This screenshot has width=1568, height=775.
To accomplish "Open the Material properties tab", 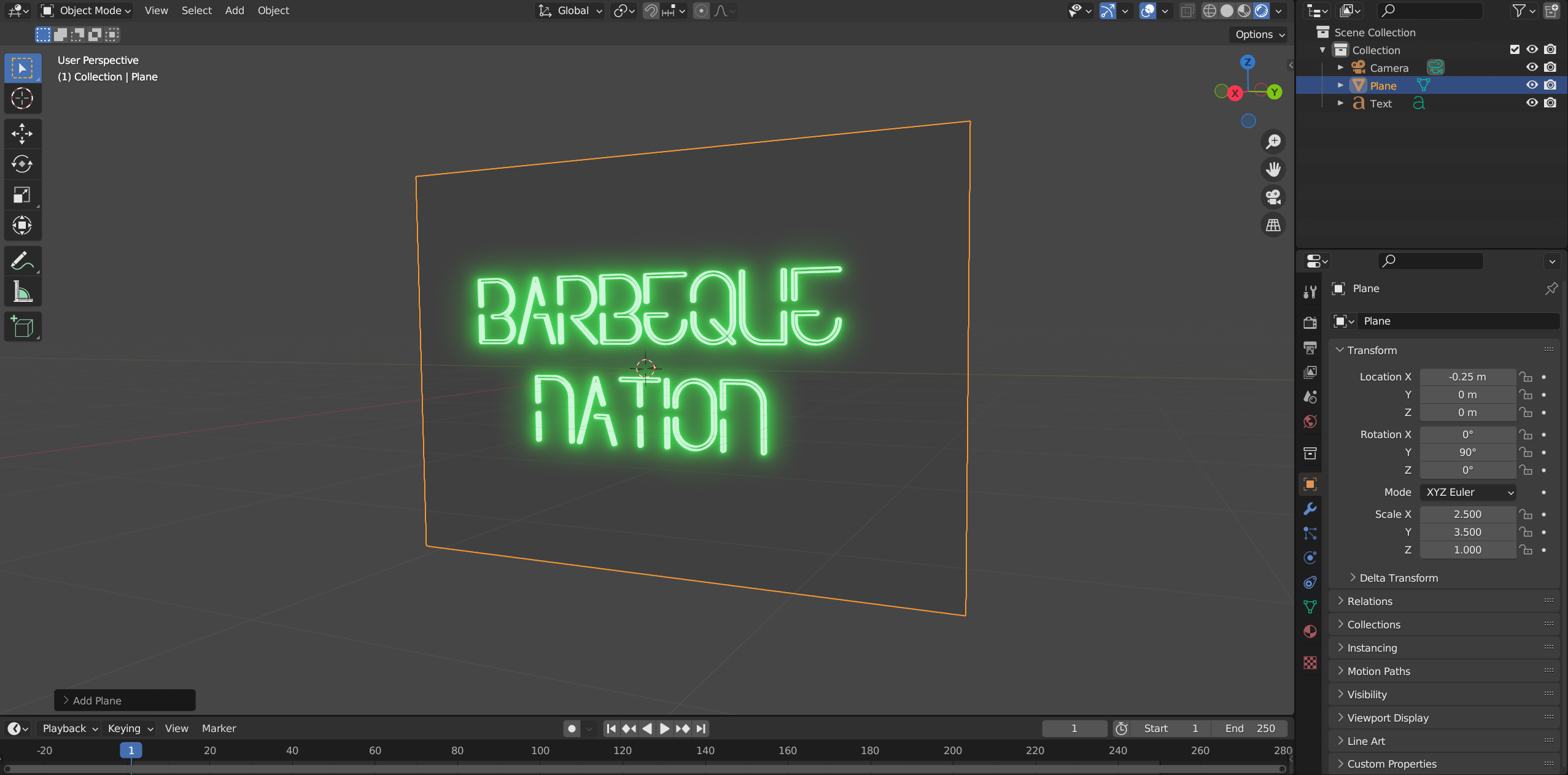I will click(x=1310, y=631).
